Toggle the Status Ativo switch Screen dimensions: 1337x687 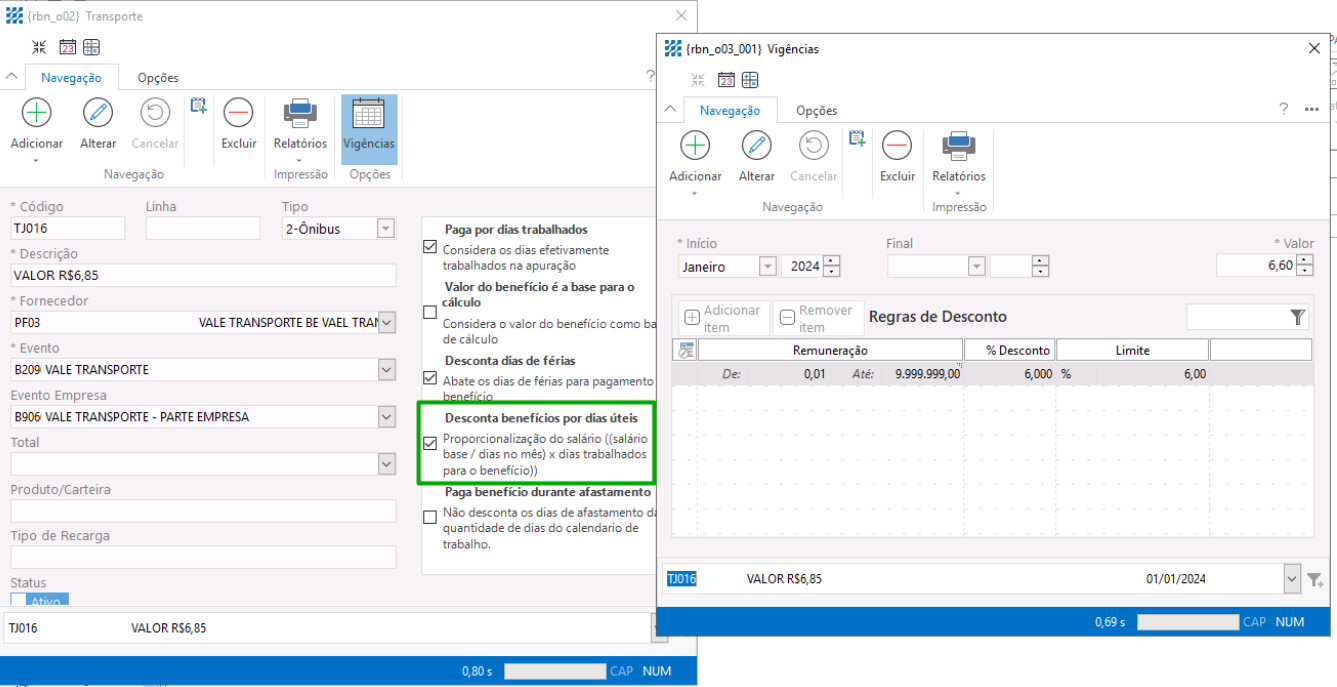[x=39, y=600]
